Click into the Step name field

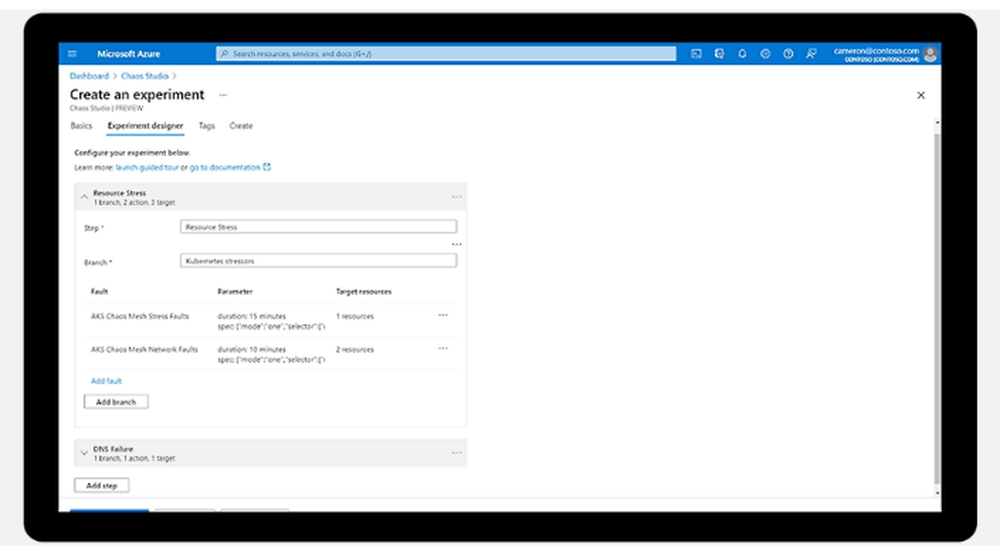click(x=318, y=226)
